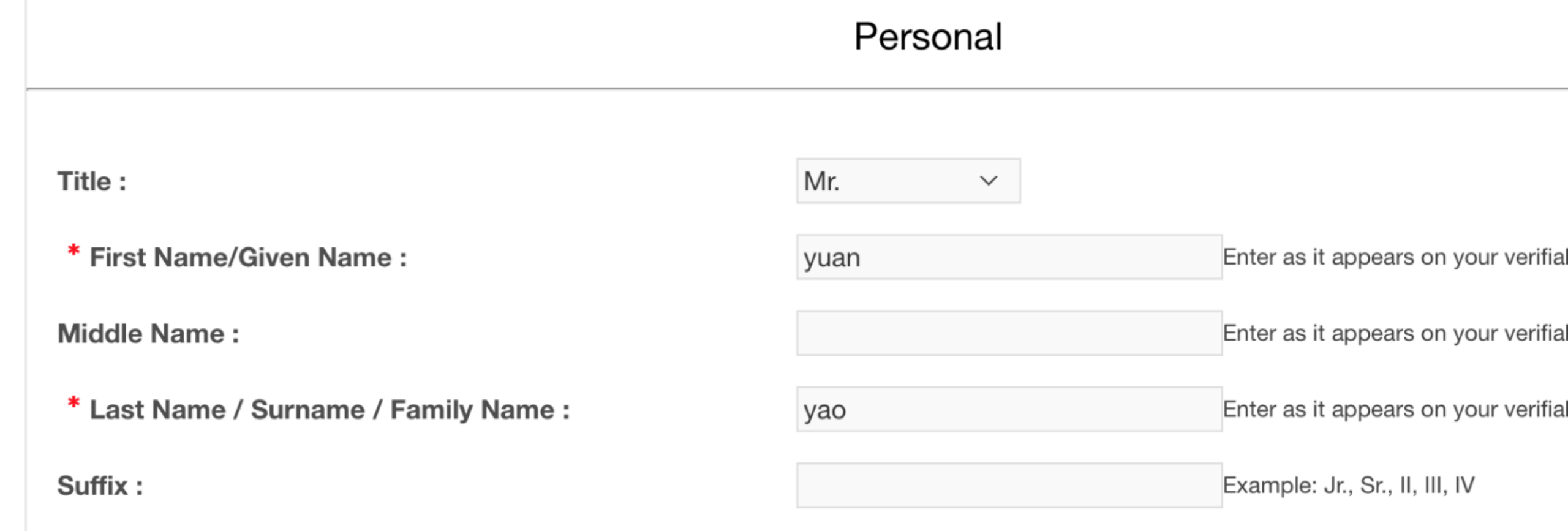The height and width of the screenshot is (531, 1568).
Task: Click the chevron arrow in Title selector
Action: click(x=988, y=181)
